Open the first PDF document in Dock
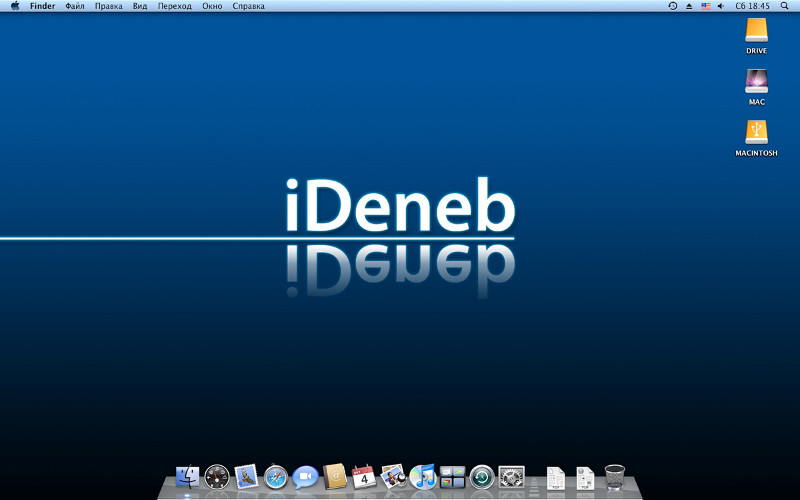This screenshot has width=800, height=500. [x=556, y=479]
